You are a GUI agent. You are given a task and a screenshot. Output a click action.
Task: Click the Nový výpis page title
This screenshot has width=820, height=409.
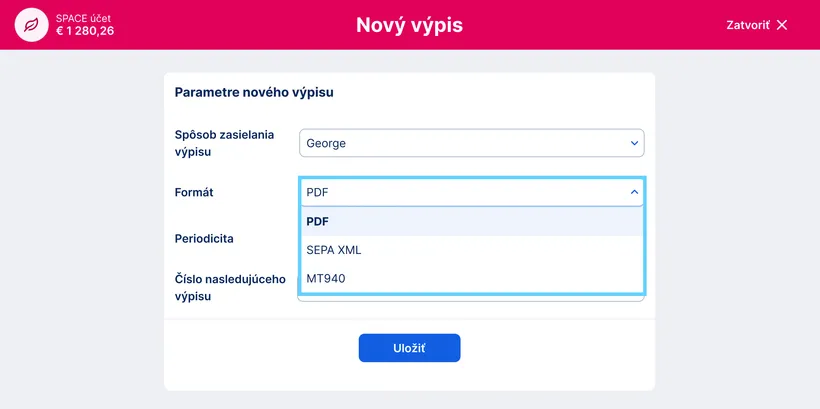409,25
